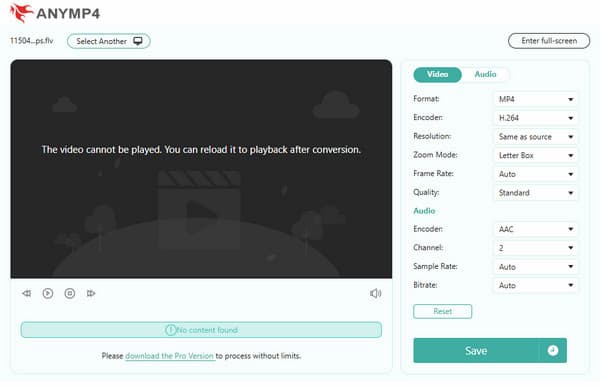Open audio Encoder dropdown AAC
Viewport: 600px width, 387px height.
(x=535, y=229)
